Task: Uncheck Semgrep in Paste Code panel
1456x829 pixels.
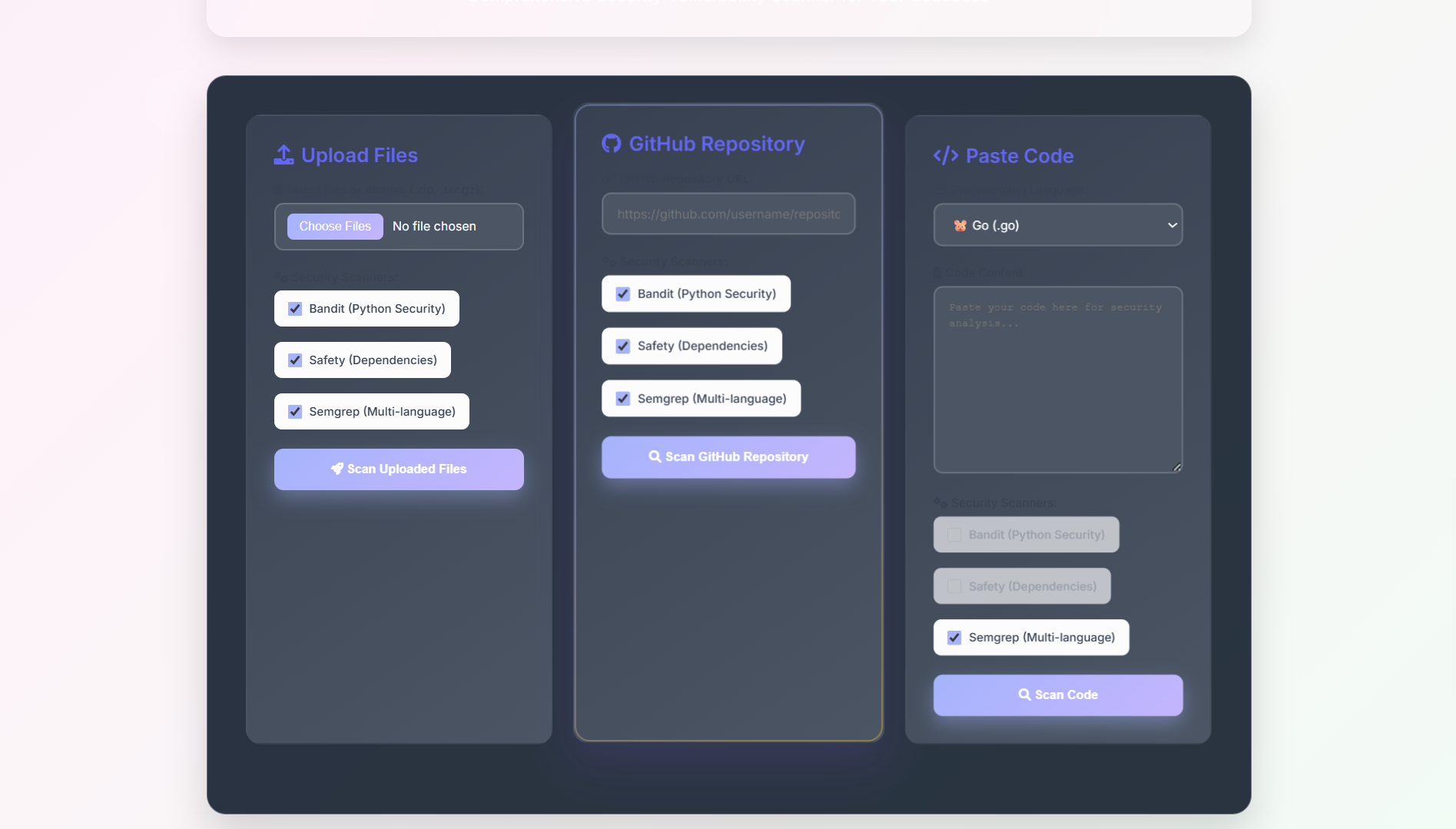Action: tap(954, 638)
